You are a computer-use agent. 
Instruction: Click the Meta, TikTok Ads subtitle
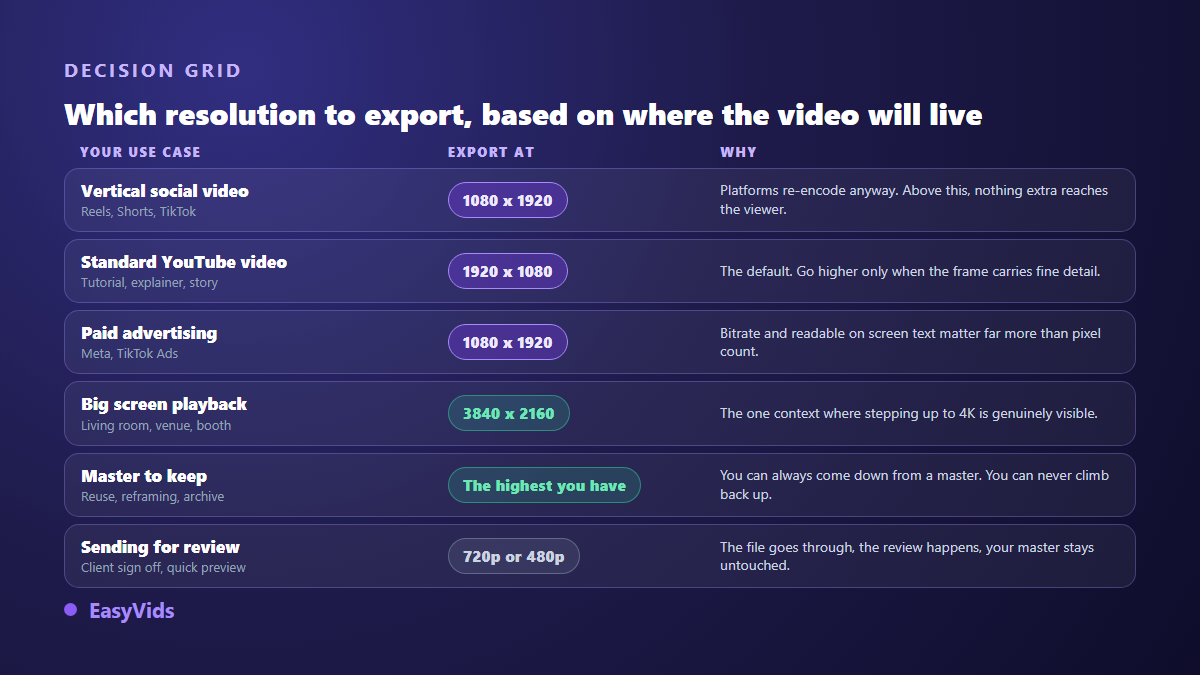pos(130,354)
